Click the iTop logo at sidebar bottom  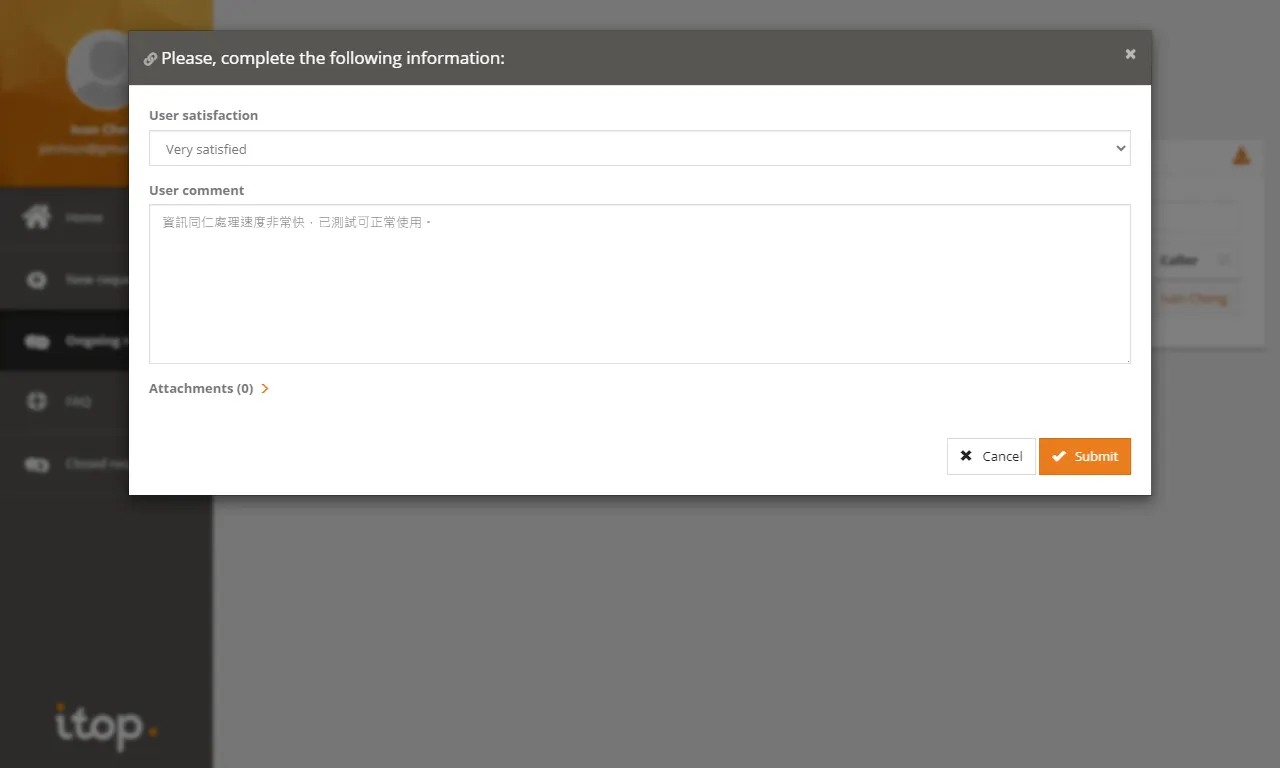click(106, 725)
